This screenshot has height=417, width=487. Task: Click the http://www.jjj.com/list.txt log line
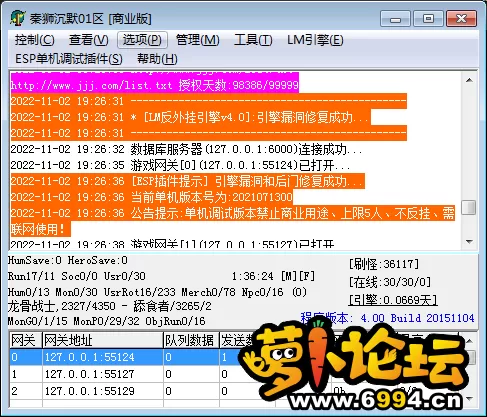pyautogui.click(x=154, y=85)
